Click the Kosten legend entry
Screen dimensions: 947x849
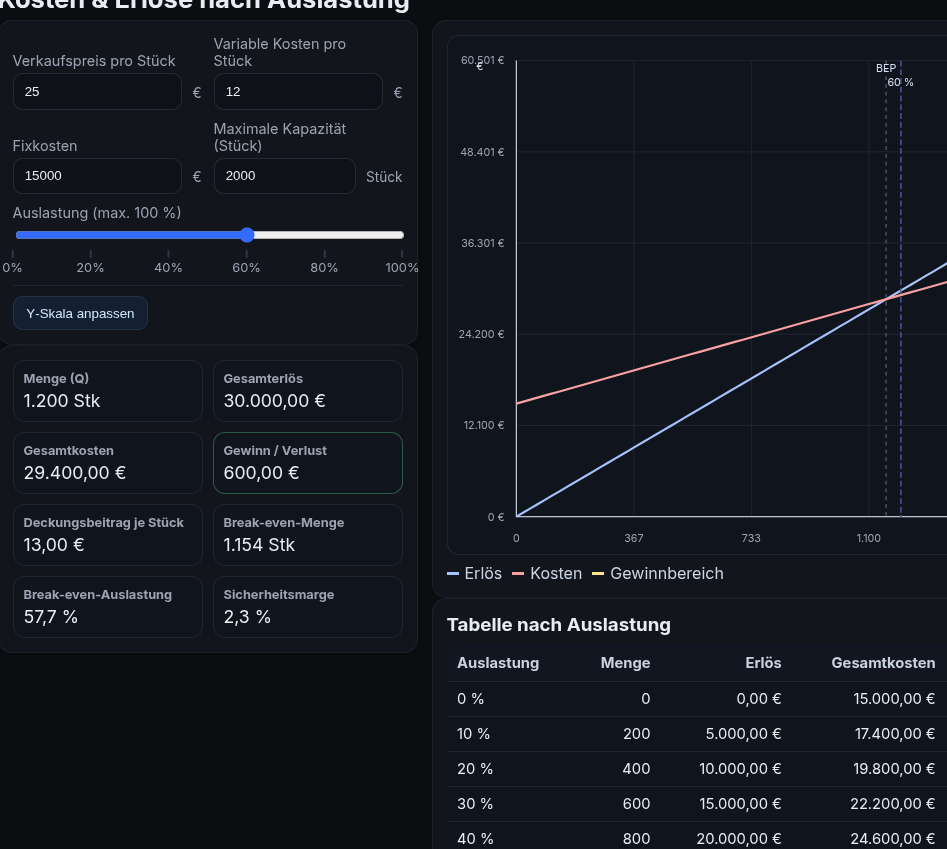pyautogui.click(x=547, y=574)
